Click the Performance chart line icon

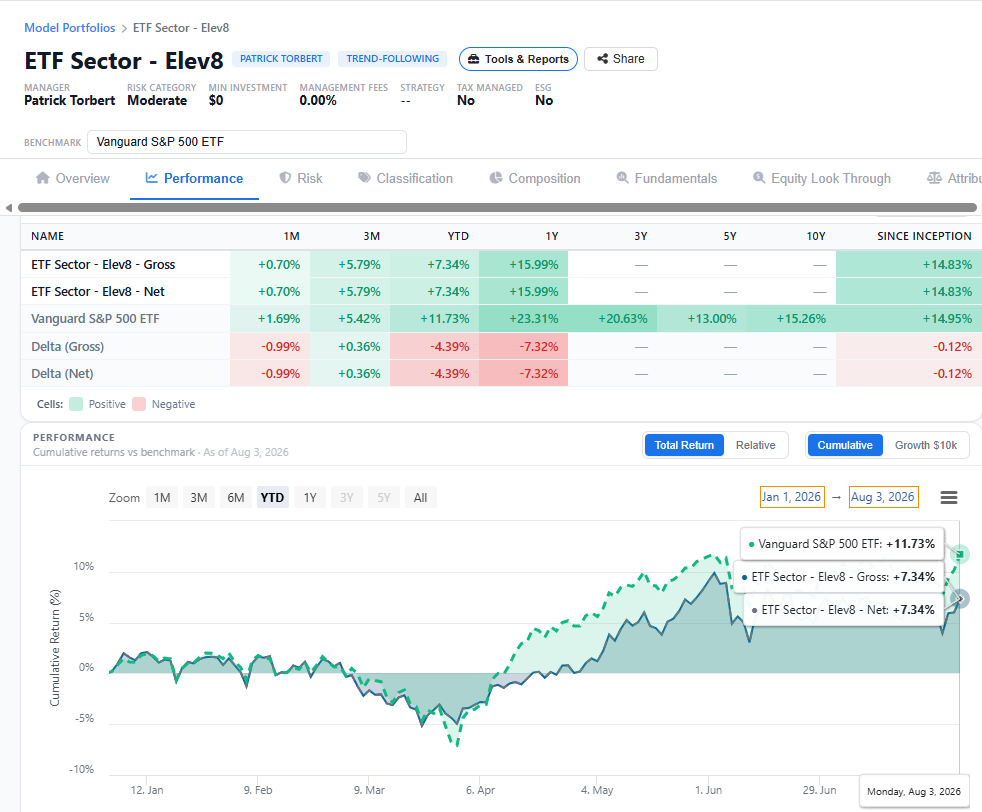151,178
